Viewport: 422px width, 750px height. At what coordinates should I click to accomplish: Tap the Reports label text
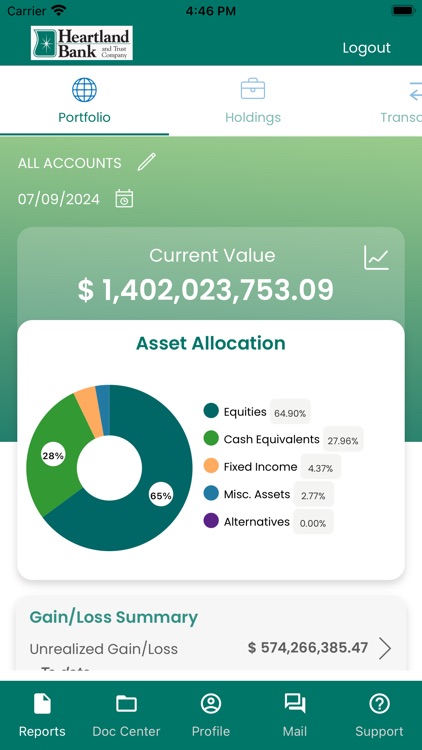tap(42, 731)
